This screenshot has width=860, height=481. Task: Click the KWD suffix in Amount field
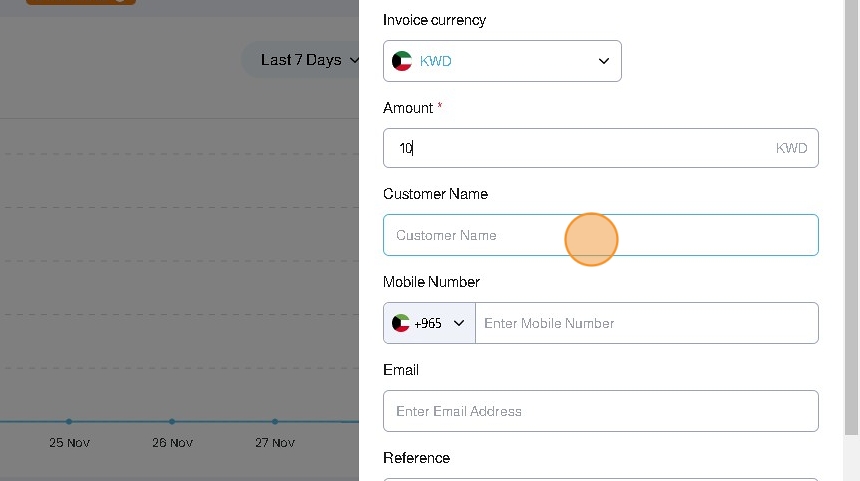tap(791, 148)
